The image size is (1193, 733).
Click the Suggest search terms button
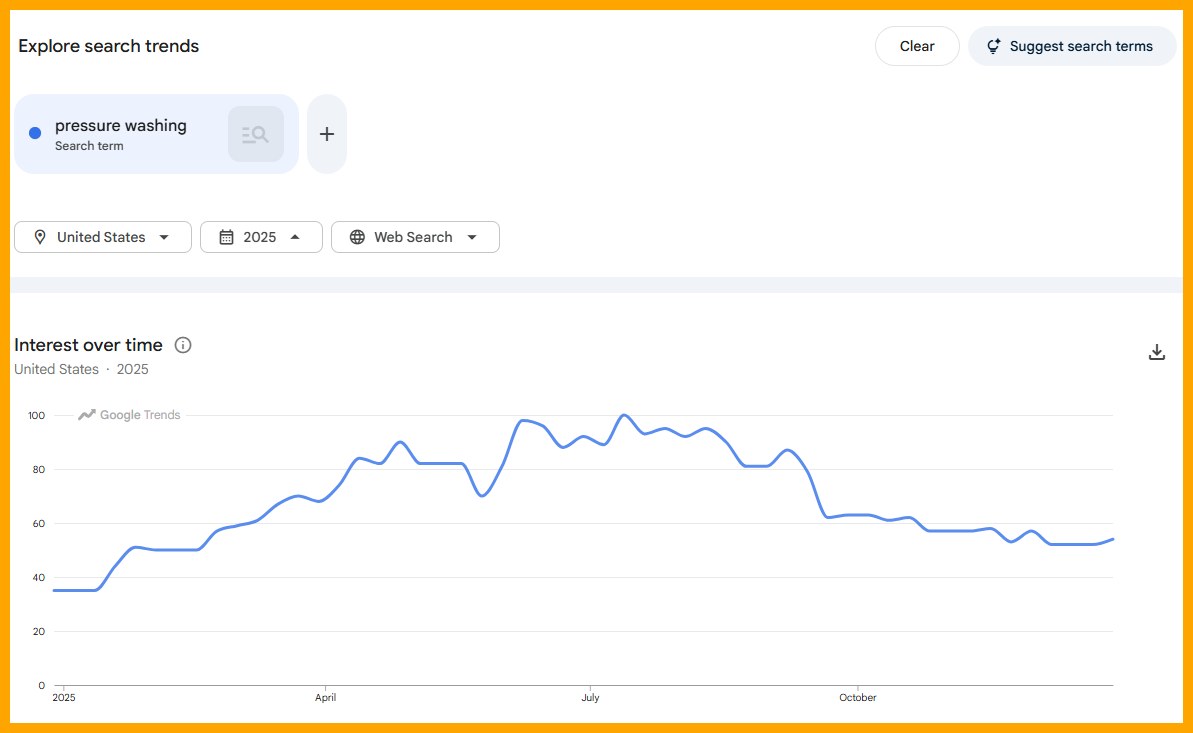click(1072, 45)
